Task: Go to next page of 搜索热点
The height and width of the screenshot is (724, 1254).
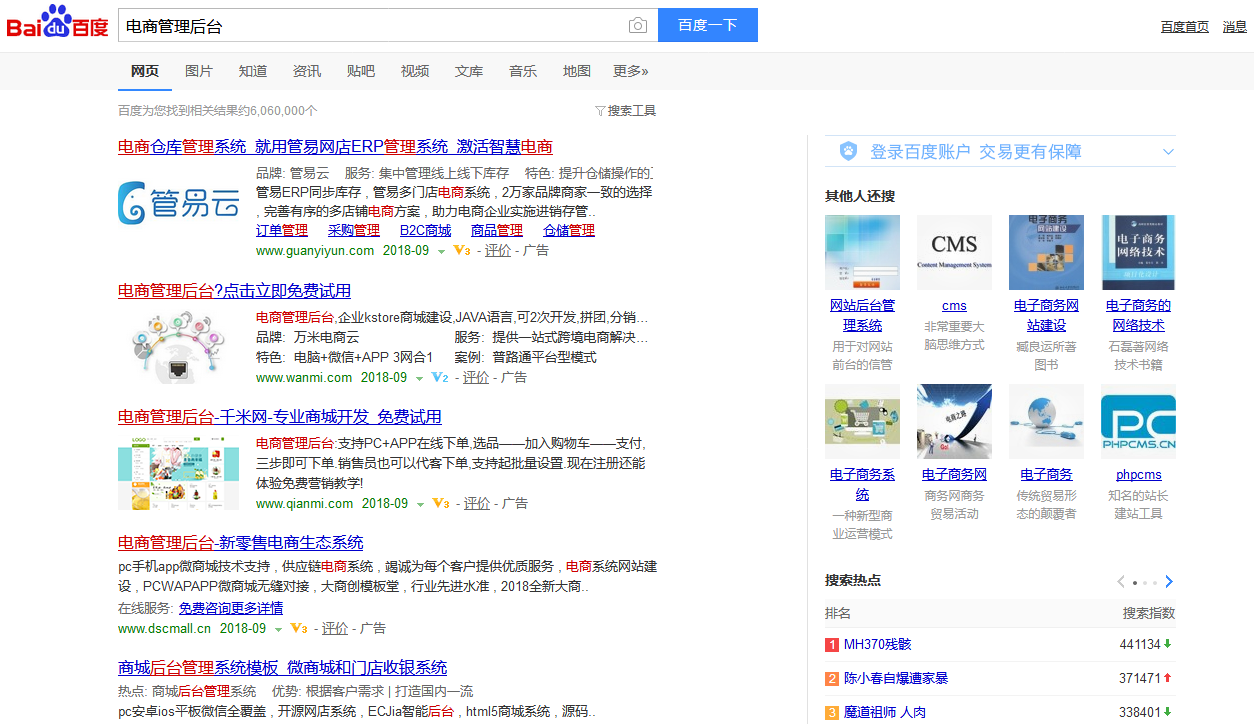Action: 1169,582
